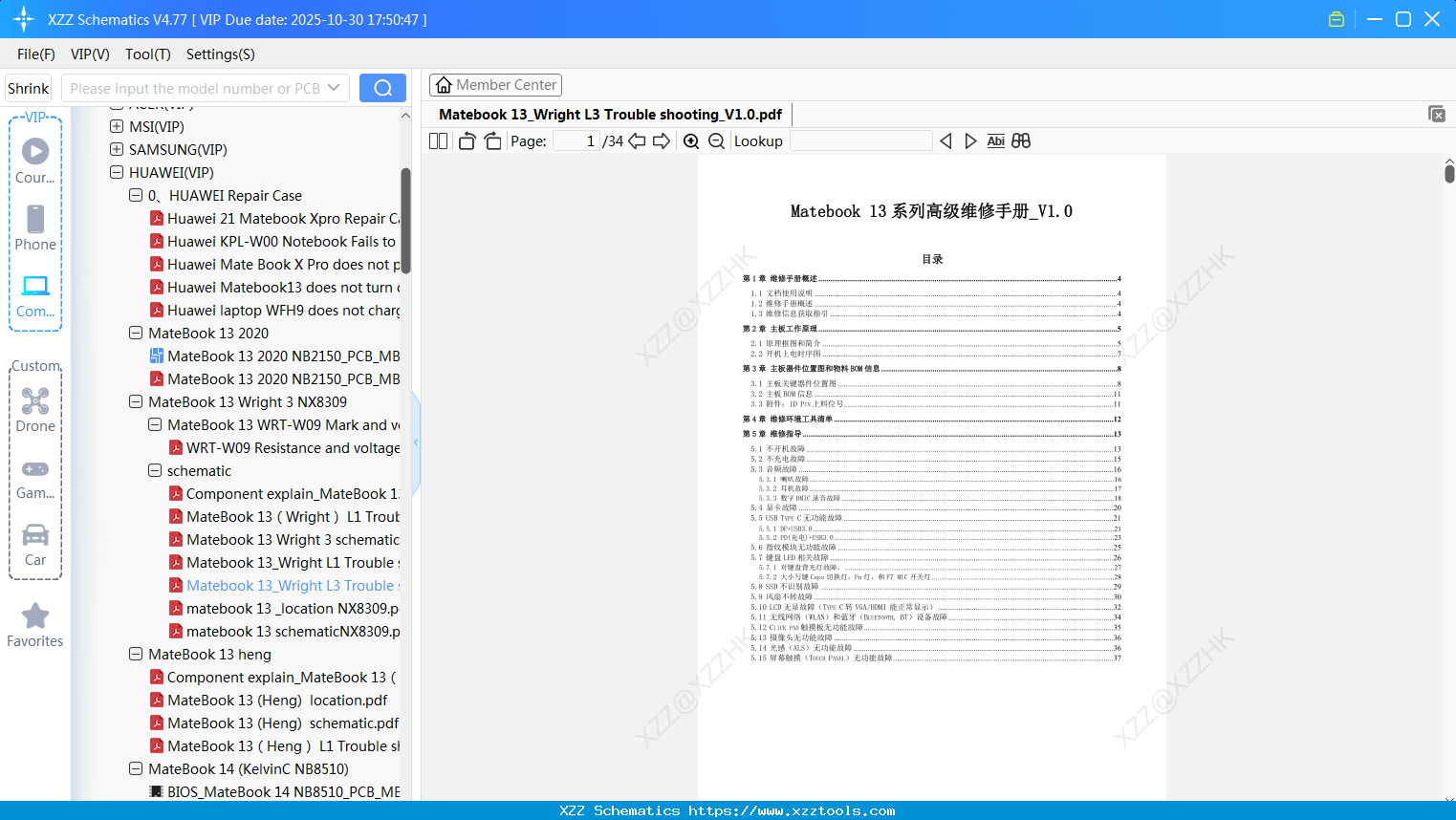Open MateBook 13 (Heng) location.pdf
This screenshot has height=820, width=1456.
(x=270, y=701)
